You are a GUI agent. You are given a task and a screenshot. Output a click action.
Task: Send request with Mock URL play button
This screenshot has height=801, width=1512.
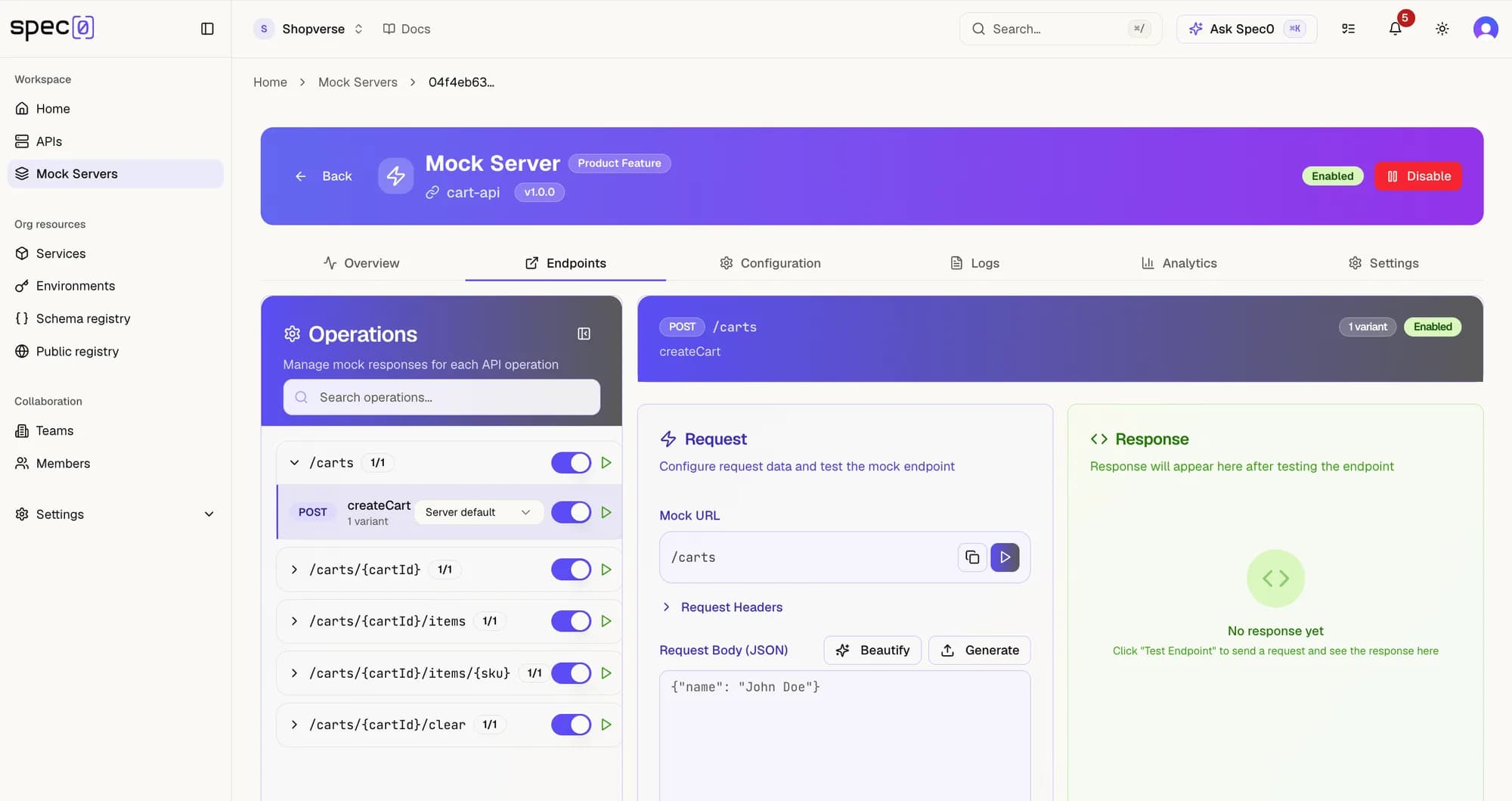click(x=1005, y=557)
